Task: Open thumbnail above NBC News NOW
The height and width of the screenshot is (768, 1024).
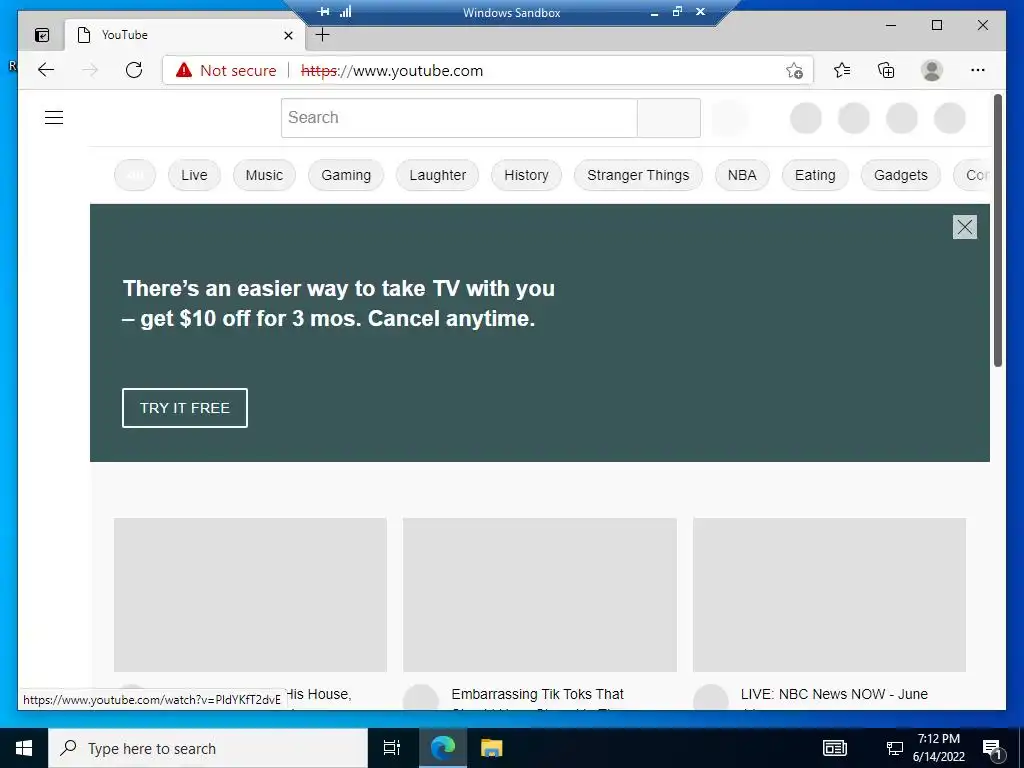Action: tap(829, 595)
